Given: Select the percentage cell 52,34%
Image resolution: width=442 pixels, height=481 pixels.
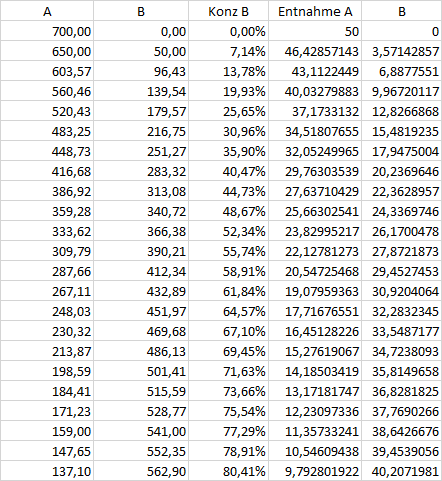Looking at the screenshot, I should pyautogui.click(x=228, y=231).
